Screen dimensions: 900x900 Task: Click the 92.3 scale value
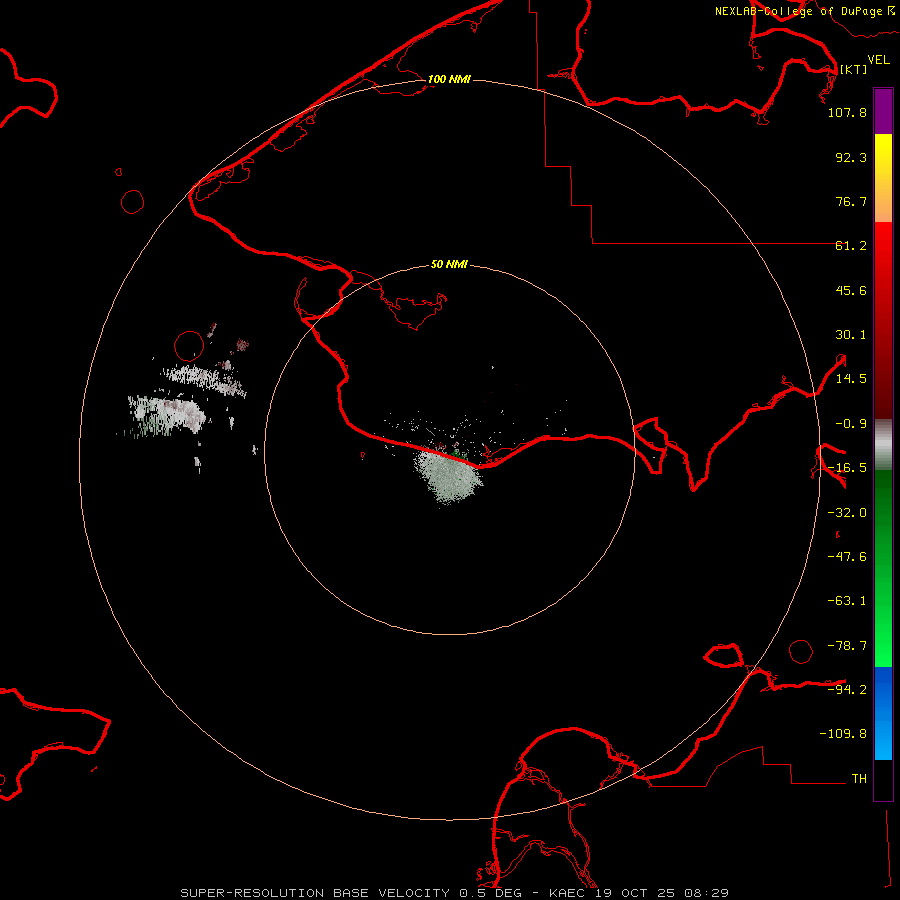coord(851,157)
